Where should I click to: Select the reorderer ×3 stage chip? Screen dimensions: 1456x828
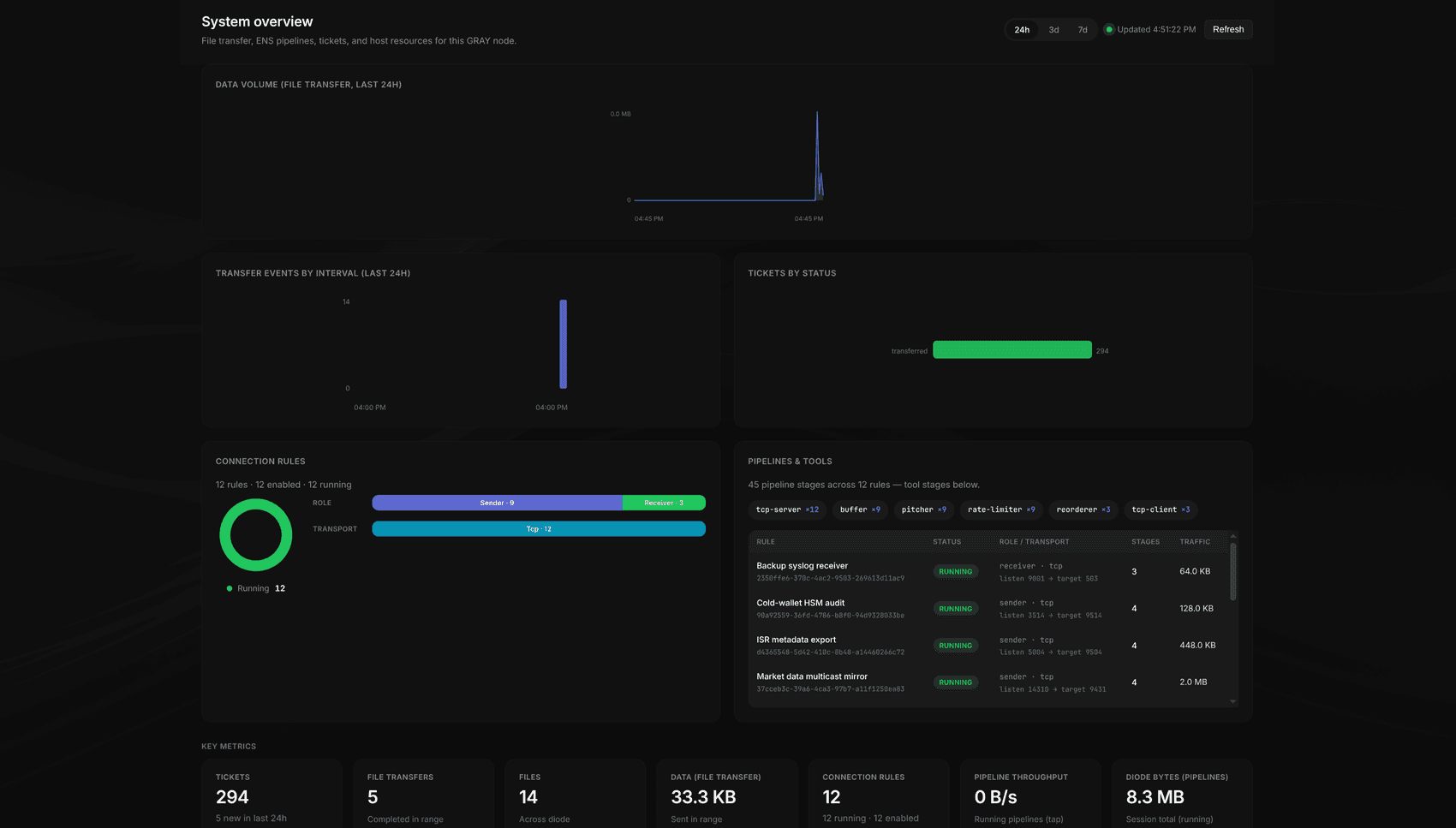pyautogui.click(x=1083, y=509)
